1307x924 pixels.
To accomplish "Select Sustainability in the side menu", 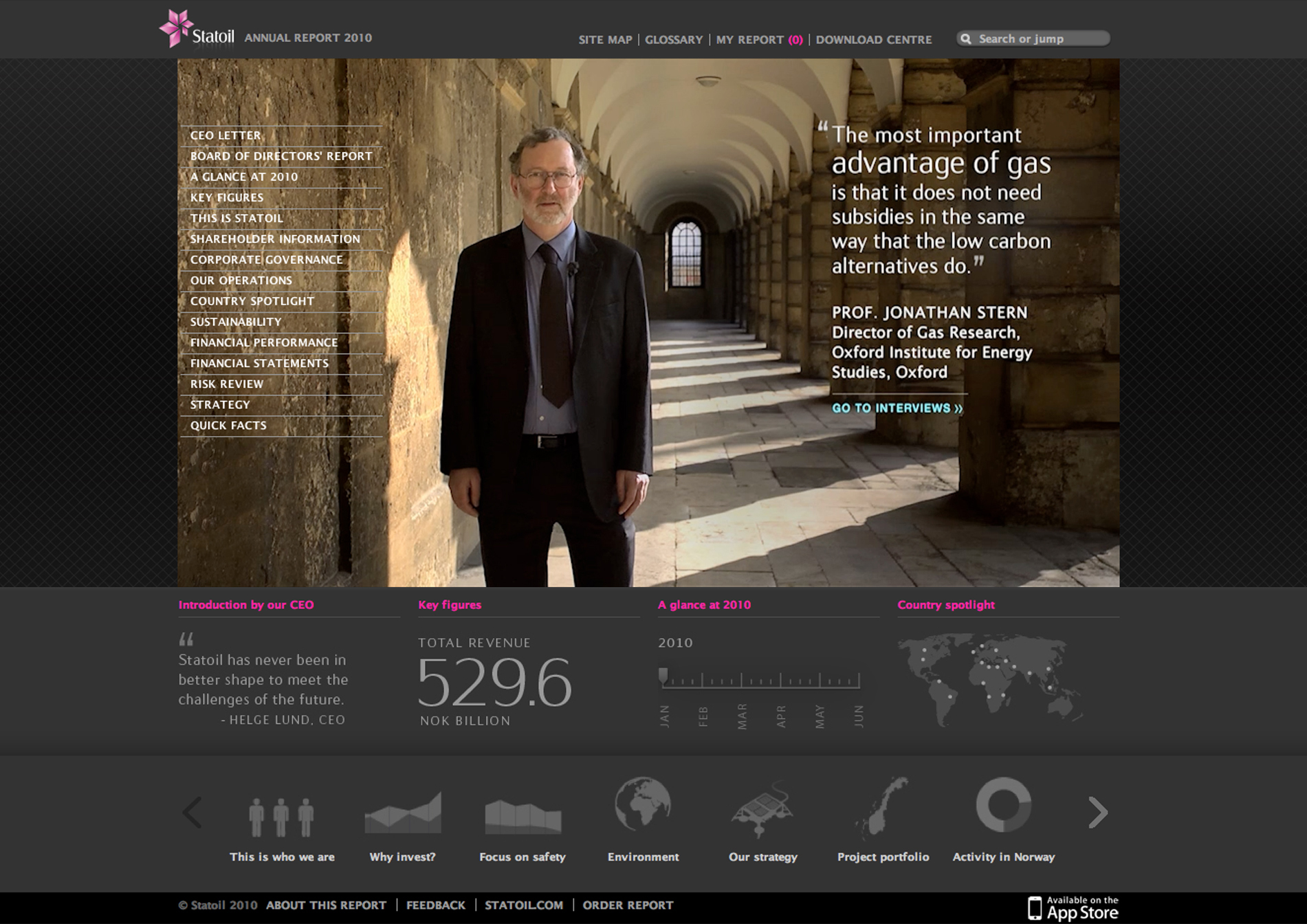I will [x=236, y=322].
